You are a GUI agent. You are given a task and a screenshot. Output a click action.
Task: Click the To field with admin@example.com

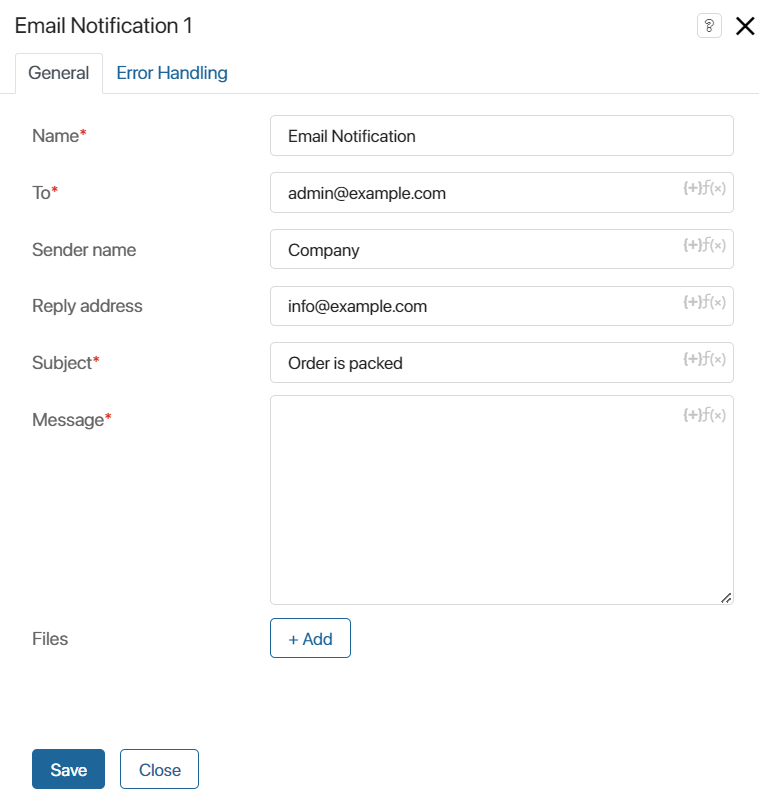pos(502,193)
